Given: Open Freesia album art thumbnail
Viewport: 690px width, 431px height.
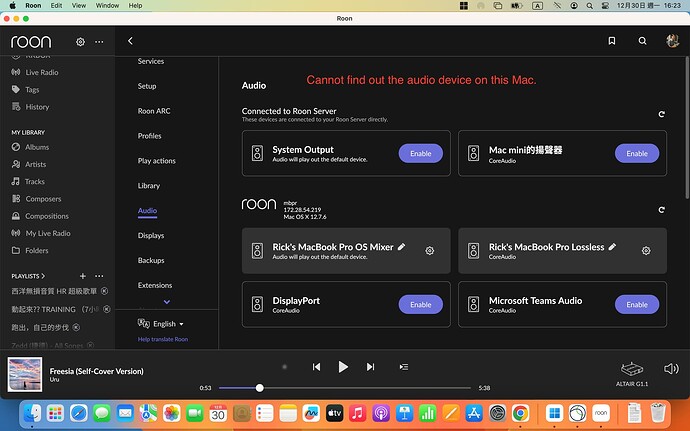Looking at the screenshot, I should click(25, 374).
